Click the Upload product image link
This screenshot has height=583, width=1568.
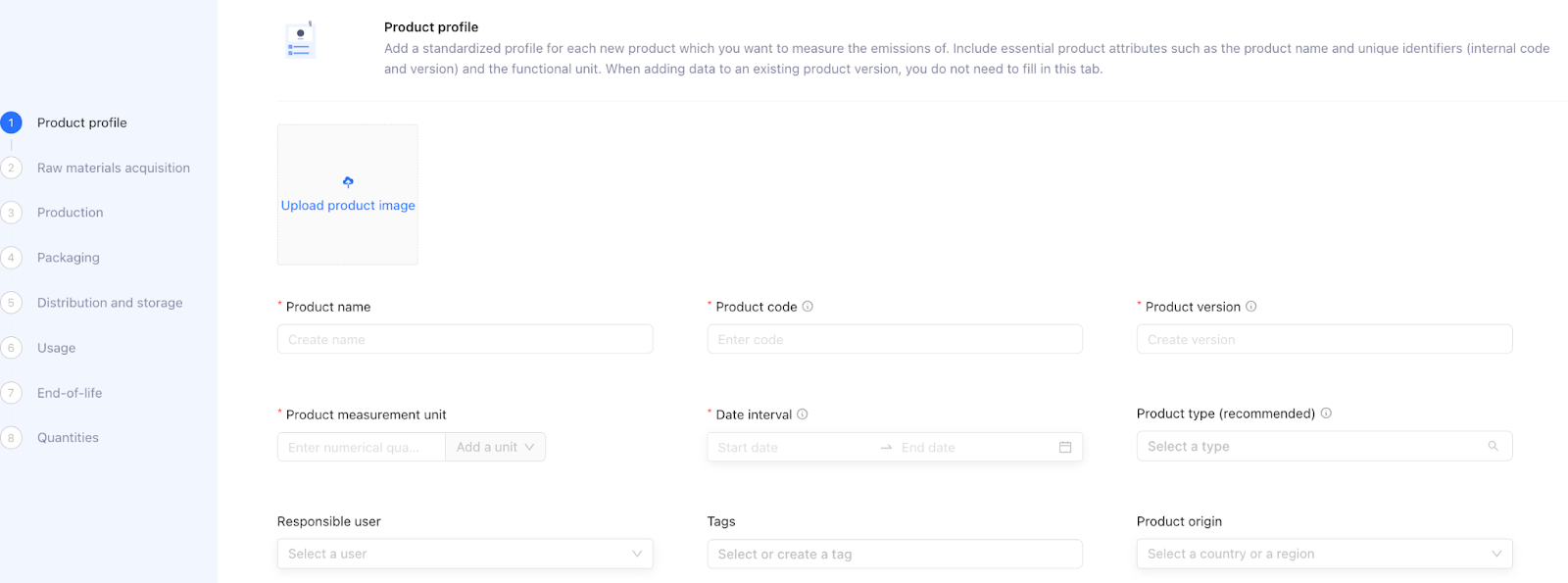pos(348,206)
